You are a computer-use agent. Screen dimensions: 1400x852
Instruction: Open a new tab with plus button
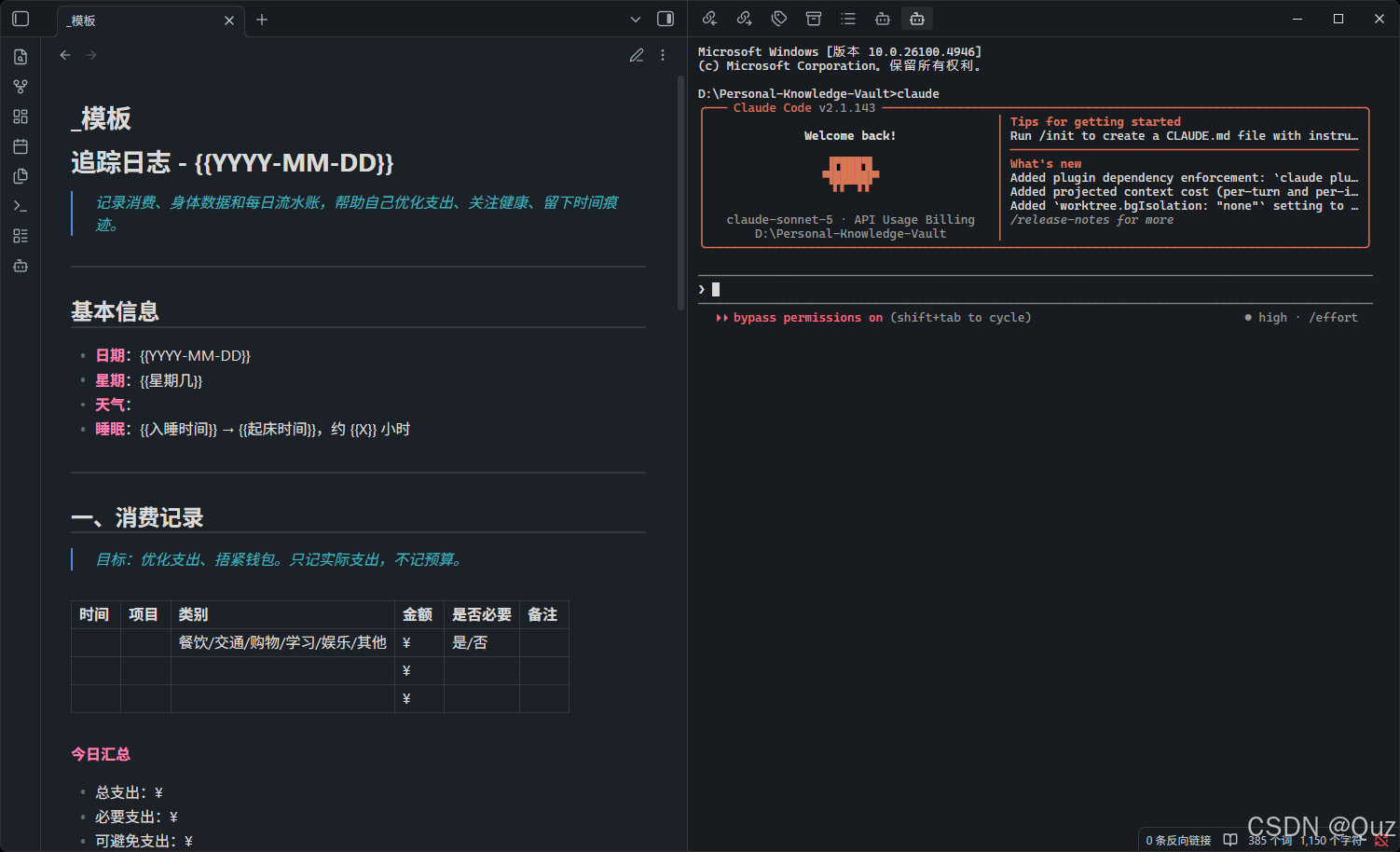262,20
